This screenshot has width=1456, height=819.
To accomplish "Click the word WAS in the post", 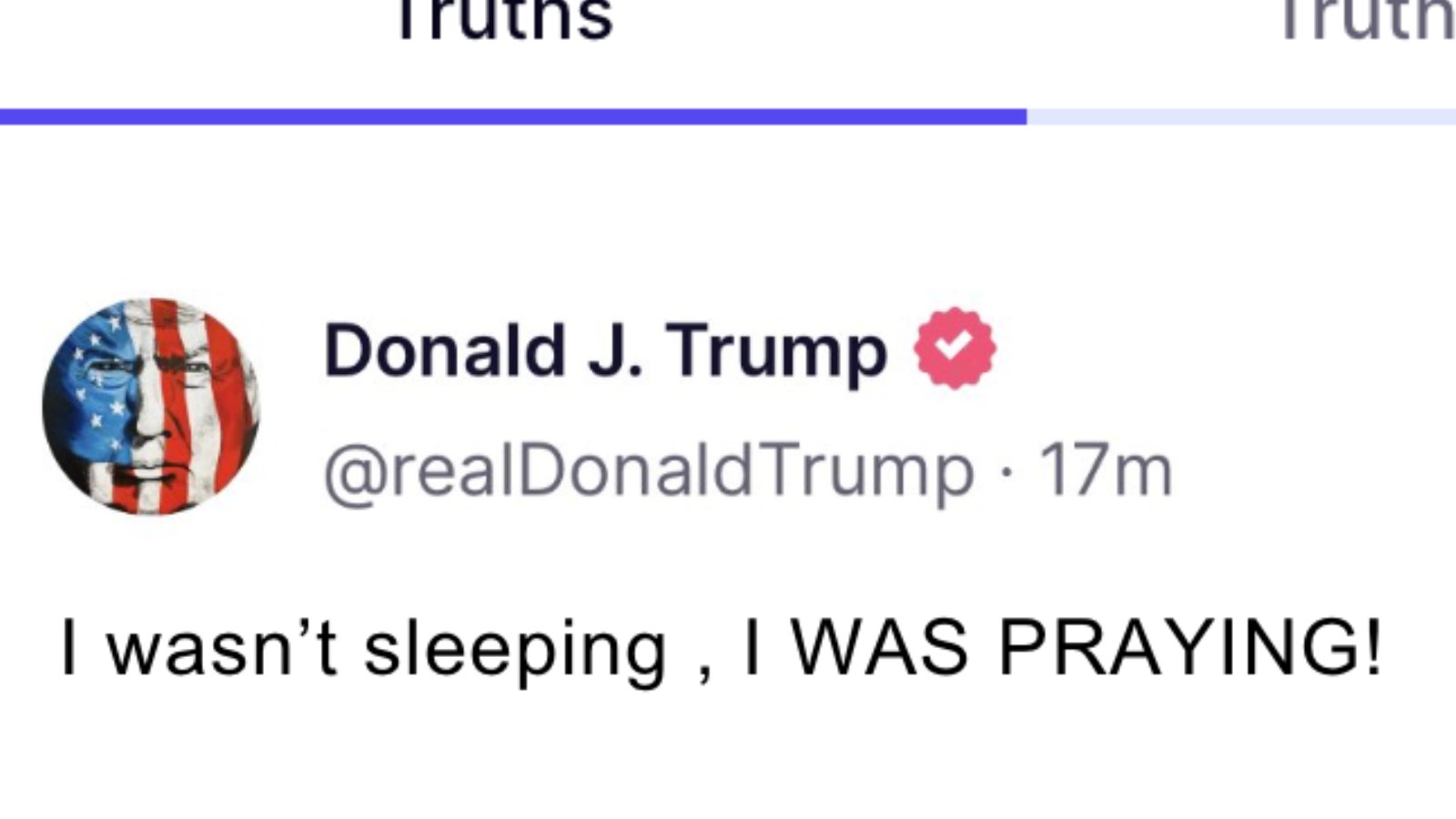I will (x=880, y=648).
